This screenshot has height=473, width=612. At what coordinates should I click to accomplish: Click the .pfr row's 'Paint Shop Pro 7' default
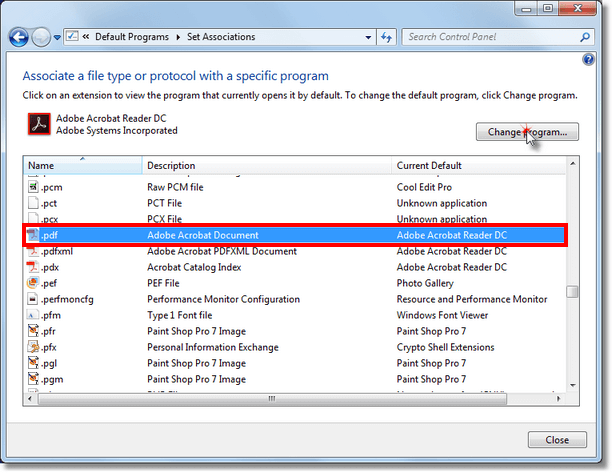click(431, 331)
